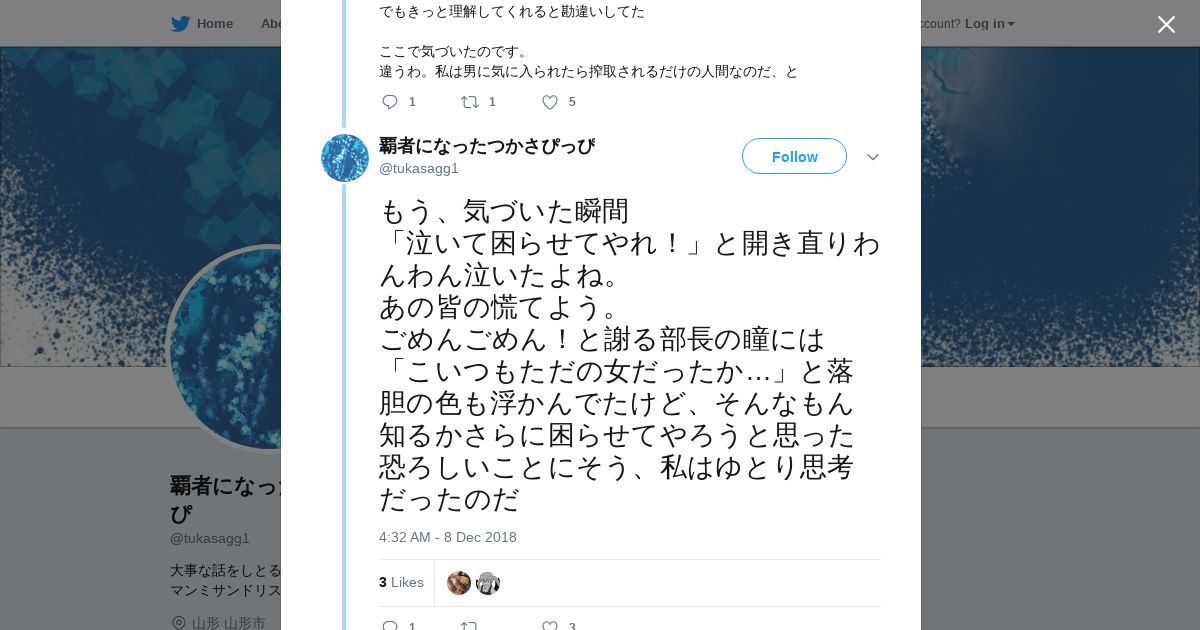1200x630 pixels.
Task: Click the Twitter bird Home icon
Action: coord(180,23)
